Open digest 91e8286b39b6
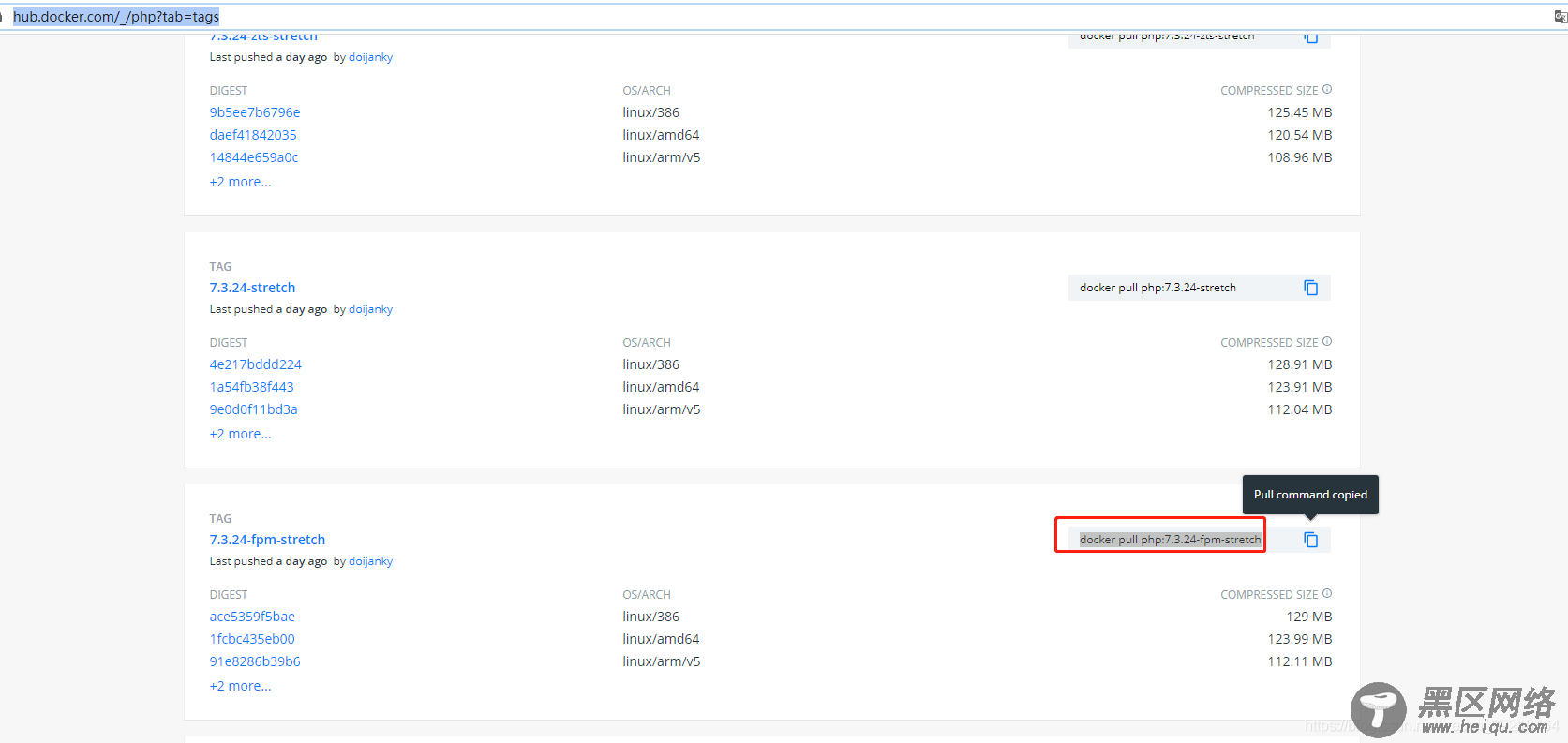Image resolution: width=1568 pixels, height=743 pixels. tap(255, 661)
